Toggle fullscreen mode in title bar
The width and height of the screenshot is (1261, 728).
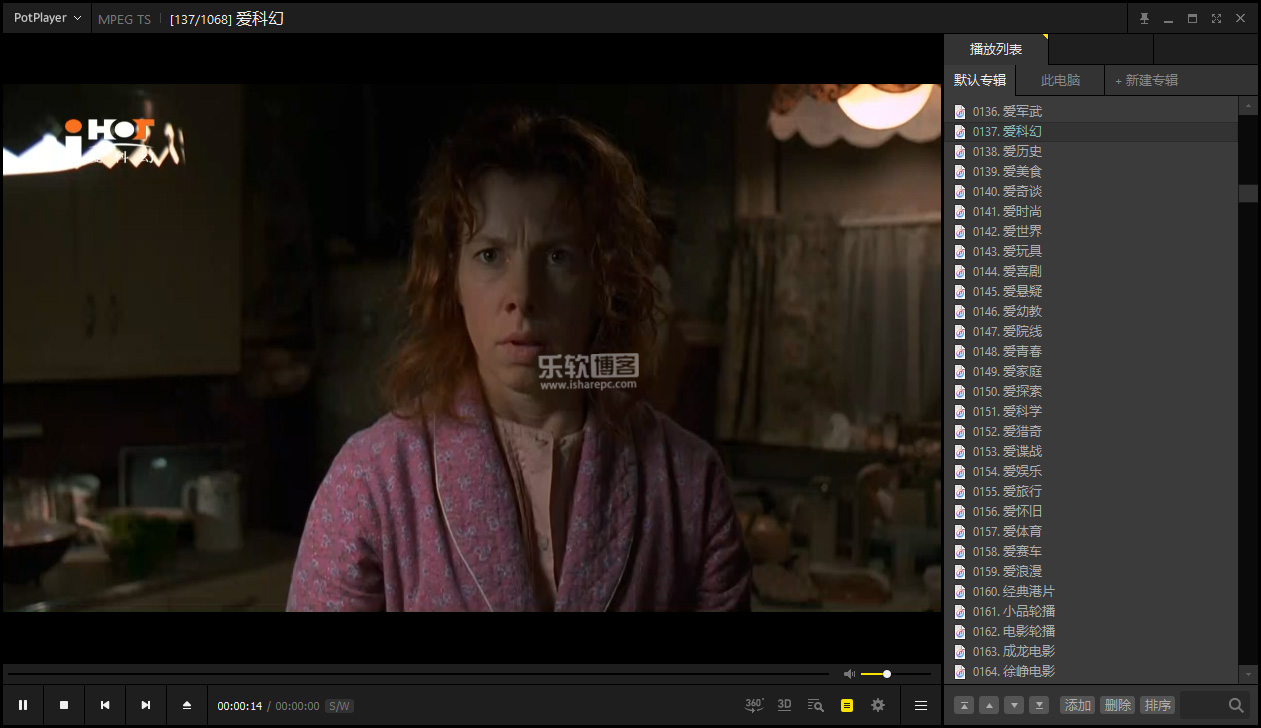(1217, 18)
